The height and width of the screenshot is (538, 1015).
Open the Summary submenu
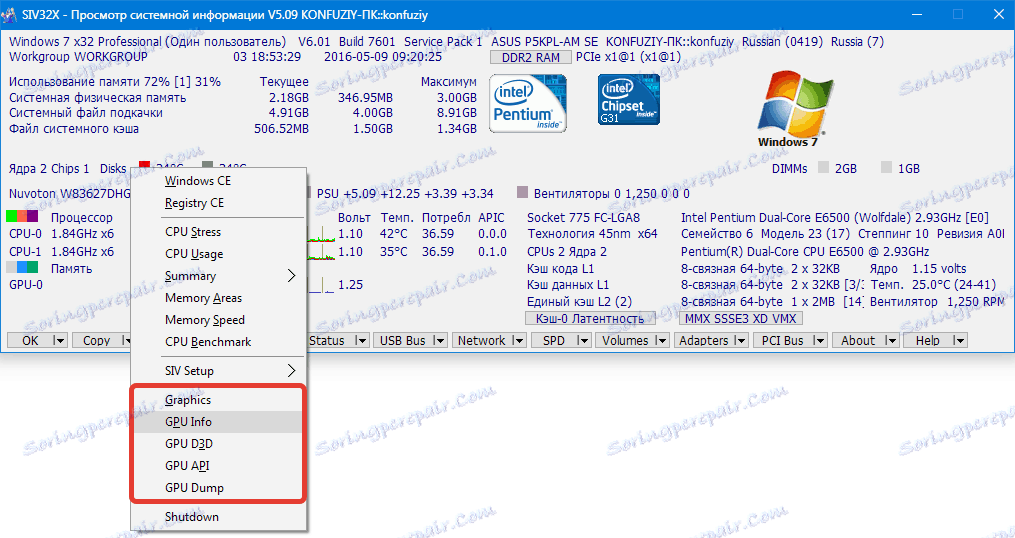(x=218, y=276)
